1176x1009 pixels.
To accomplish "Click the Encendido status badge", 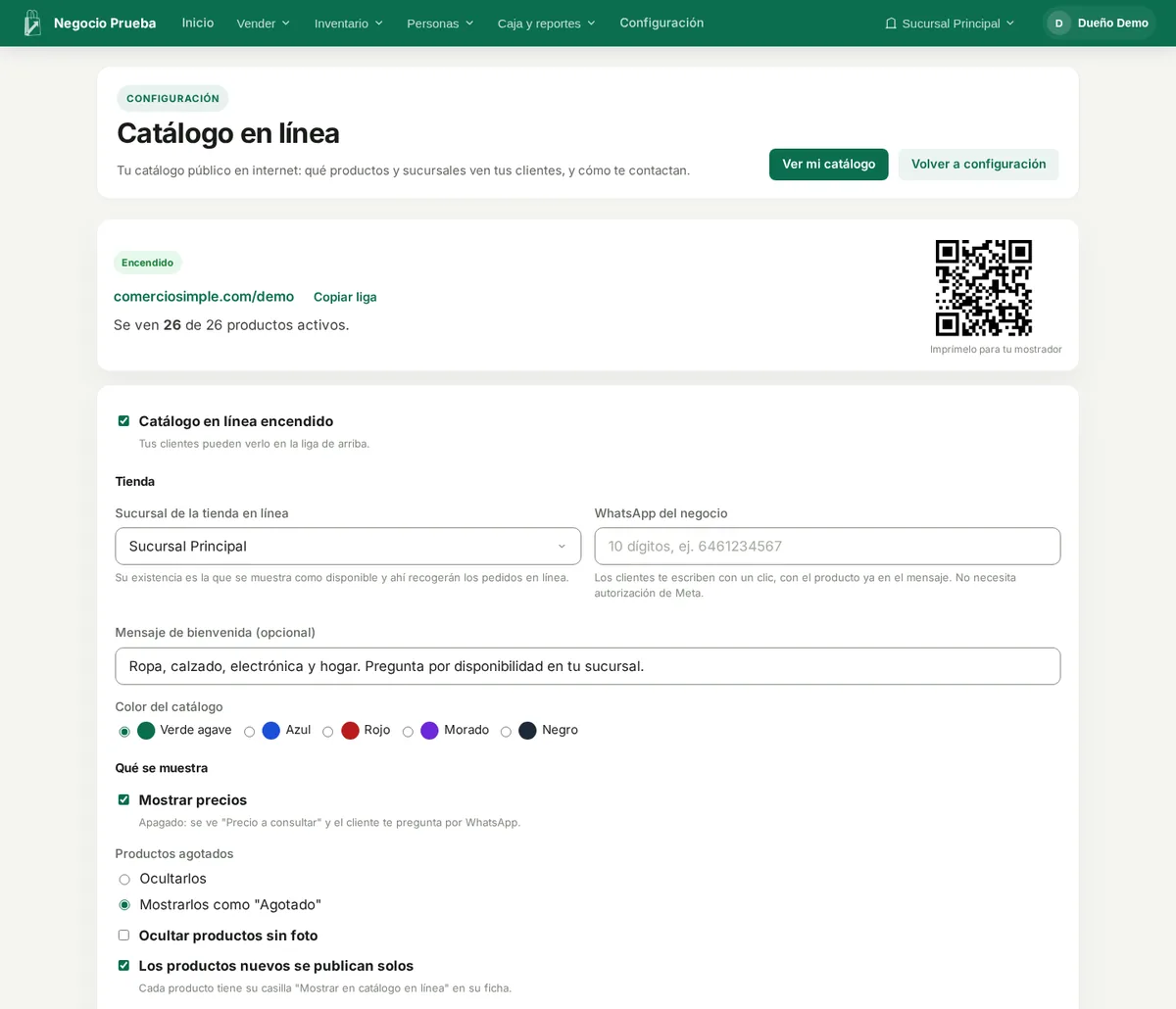I will tap(148, 263).
